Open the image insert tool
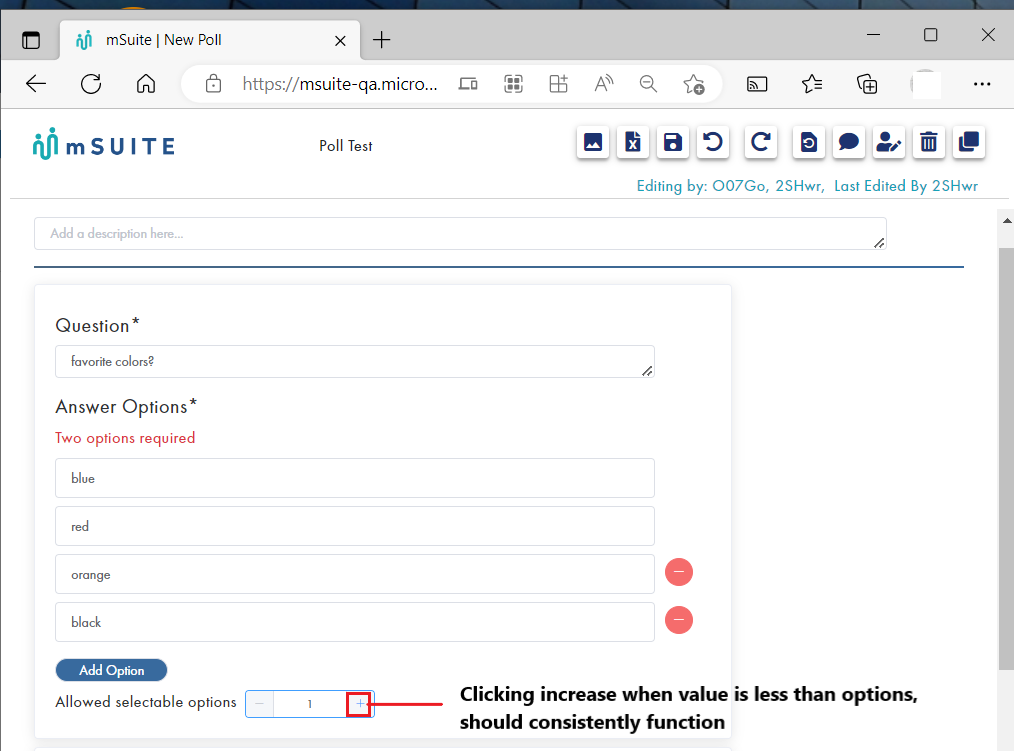Screen dimensions: 1014x751 click(592, 142)
